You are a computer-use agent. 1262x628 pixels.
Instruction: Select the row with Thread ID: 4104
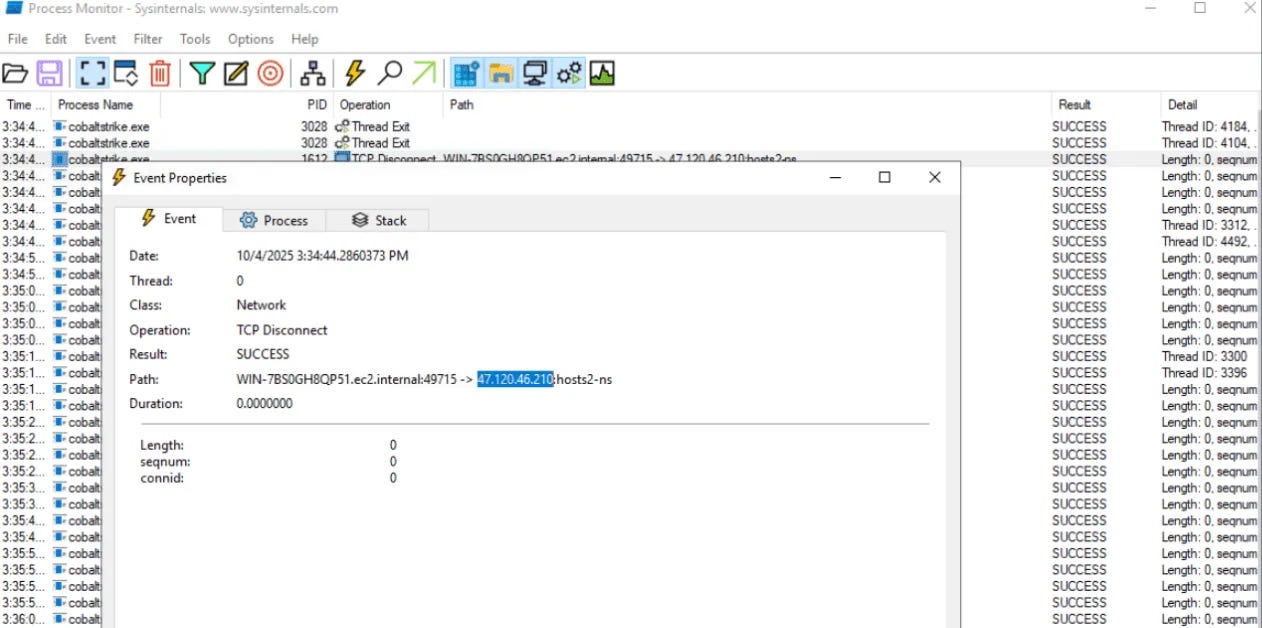(630, 143)
